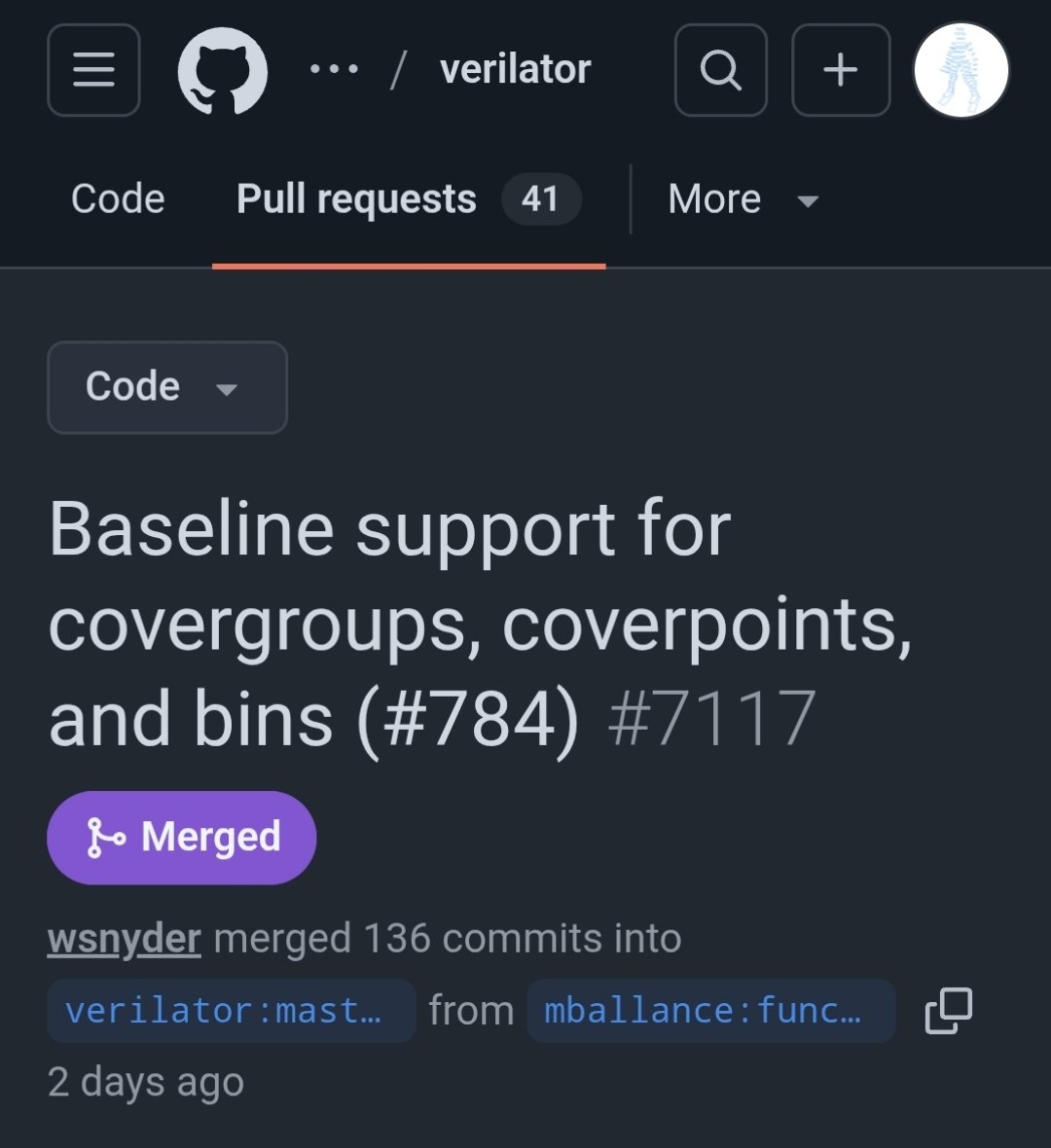Screen dimensions: 1051x1148
Task: Copy the head branch name icon
Action: click(x=949, y=1011)
